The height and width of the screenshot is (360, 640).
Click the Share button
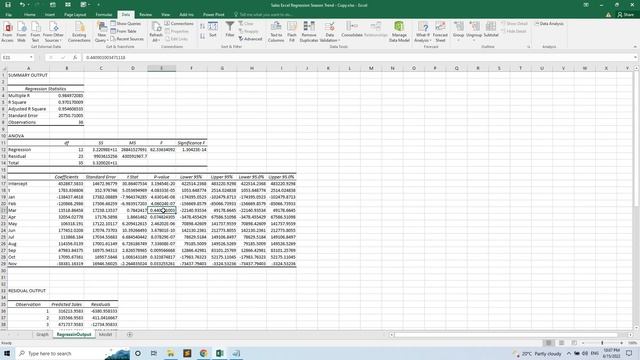[x=626, y=14]
